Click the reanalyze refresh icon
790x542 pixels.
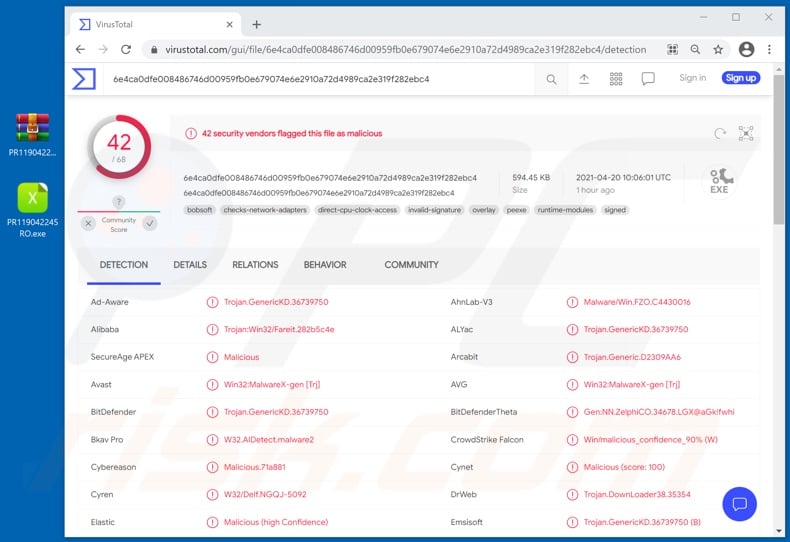tap(720, 133)
